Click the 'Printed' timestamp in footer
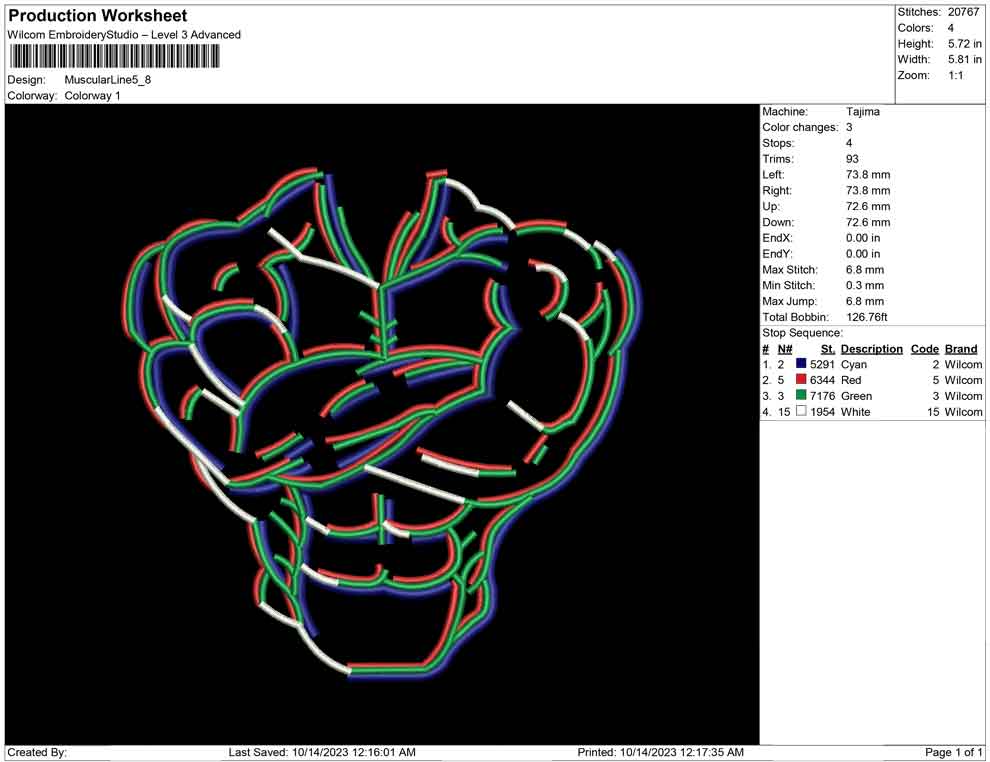 point(660,752)
